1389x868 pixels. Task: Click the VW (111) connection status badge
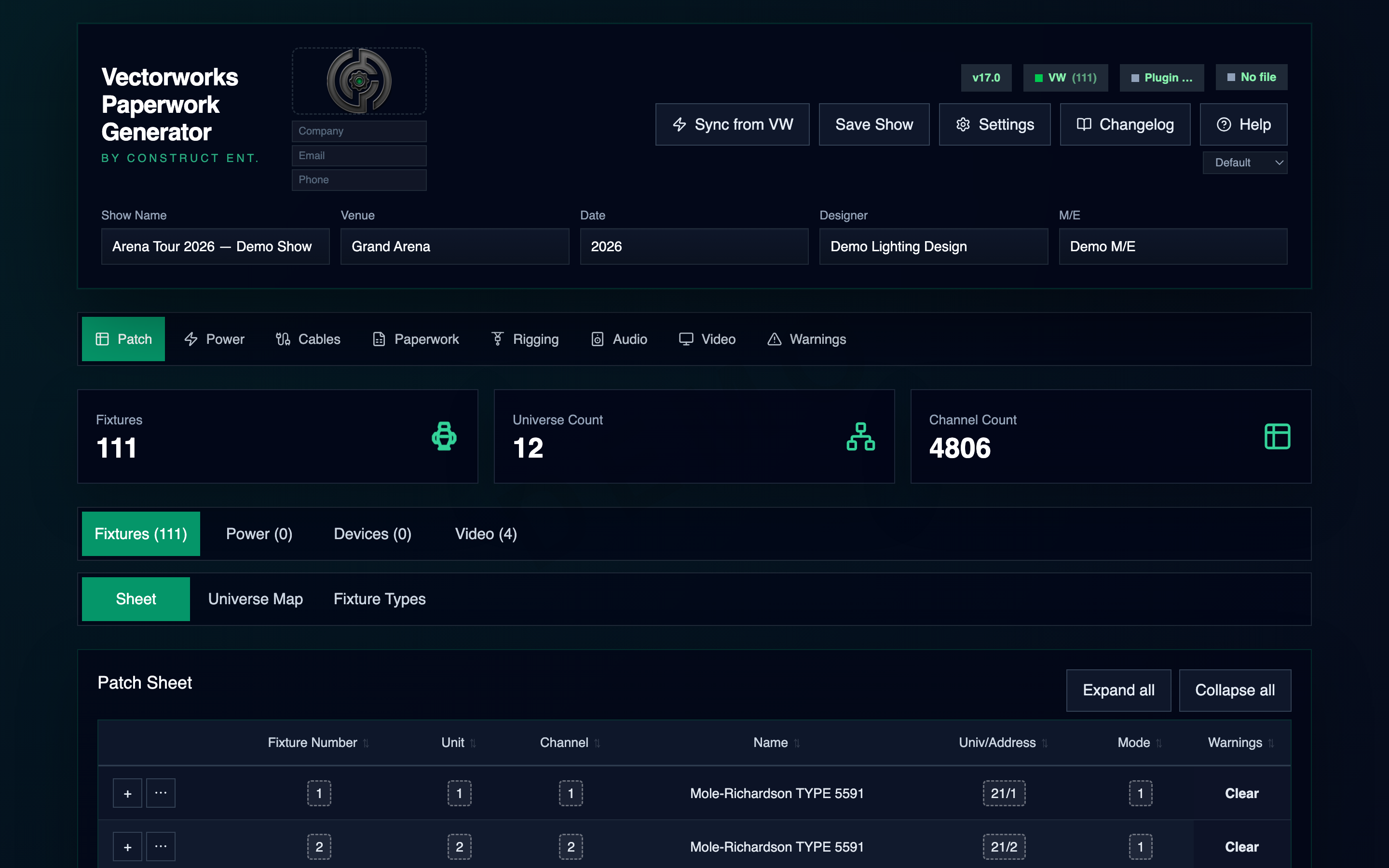[1065, 78]
